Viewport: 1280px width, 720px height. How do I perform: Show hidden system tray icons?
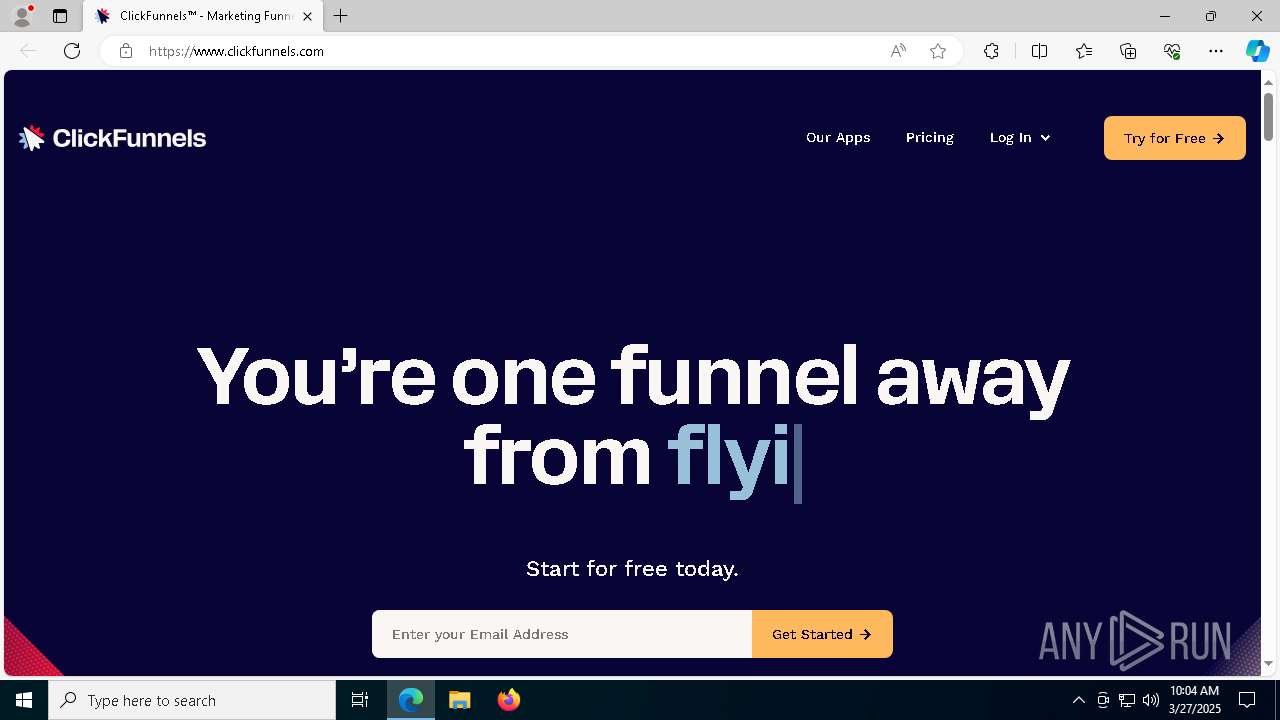click(x=1078, y=700)
